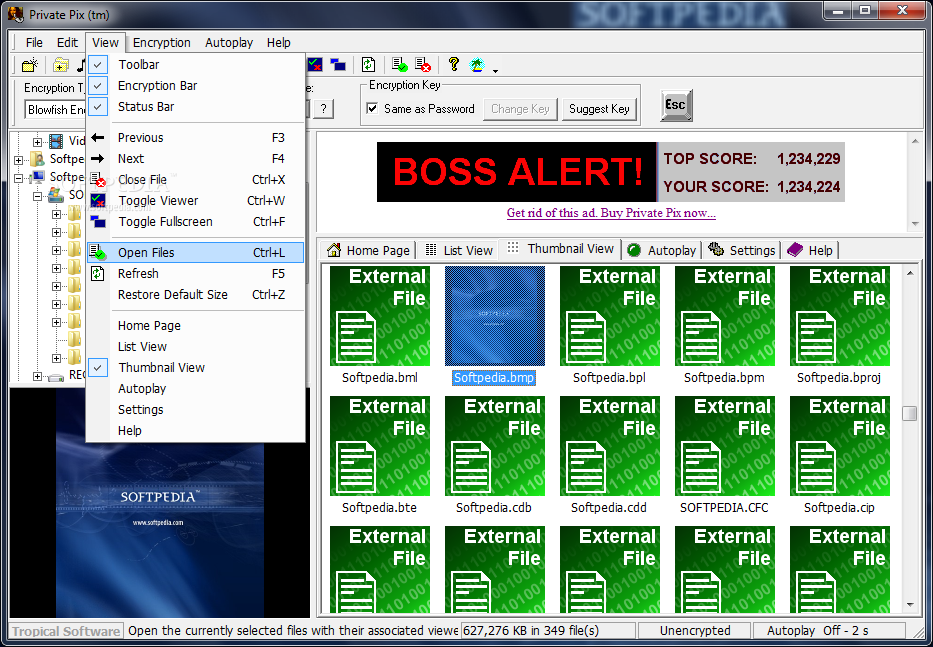Image resolution: width=933 pixels, height=647 pixels.
Task: Choose Settings in the View menu
Action: click(x=196, y=410)
